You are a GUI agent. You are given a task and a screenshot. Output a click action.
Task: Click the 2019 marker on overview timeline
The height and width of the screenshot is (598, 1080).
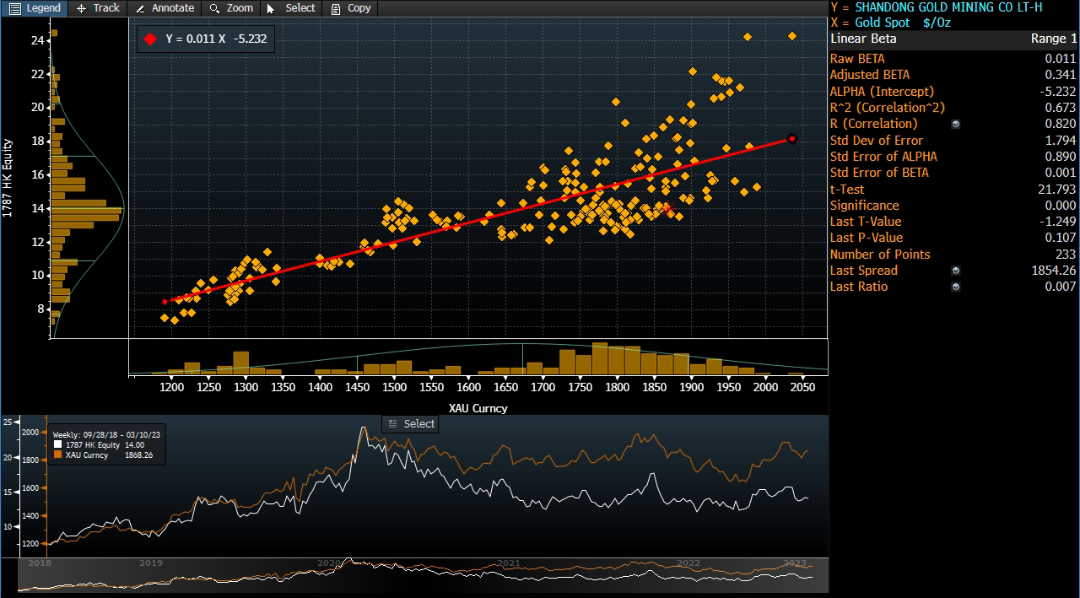coord(151,563)
